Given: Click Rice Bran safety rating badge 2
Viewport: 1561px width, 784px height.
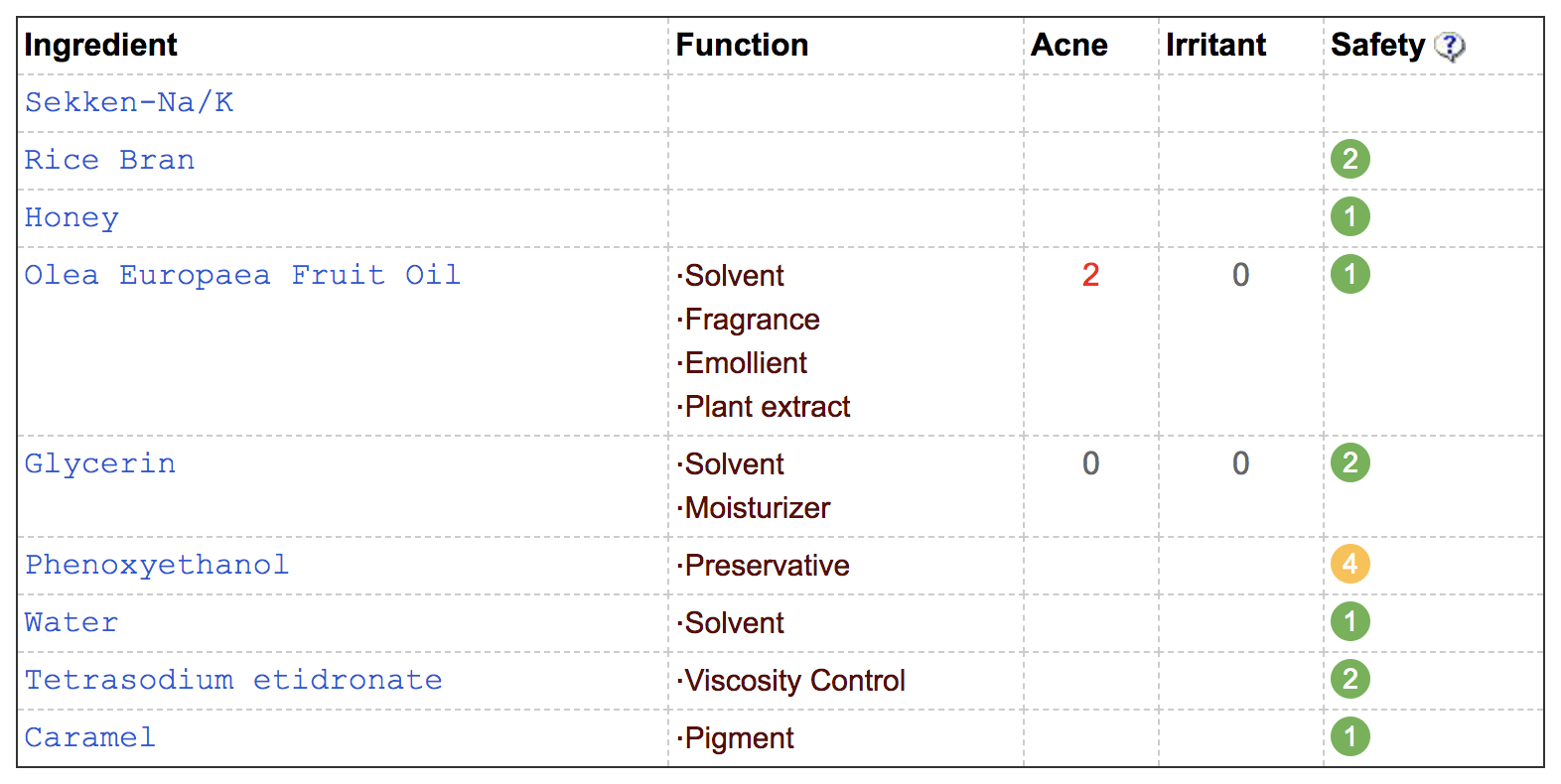Looking at the screenshot, I should click(1350, 159).
